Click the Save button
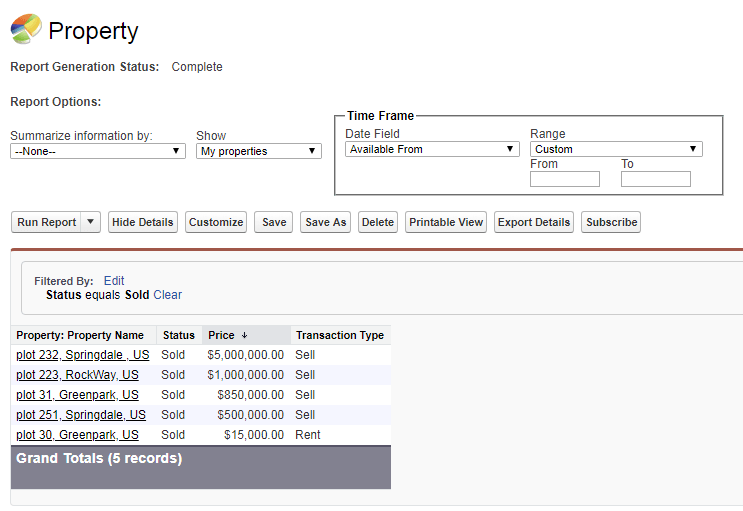 [274, 222]
